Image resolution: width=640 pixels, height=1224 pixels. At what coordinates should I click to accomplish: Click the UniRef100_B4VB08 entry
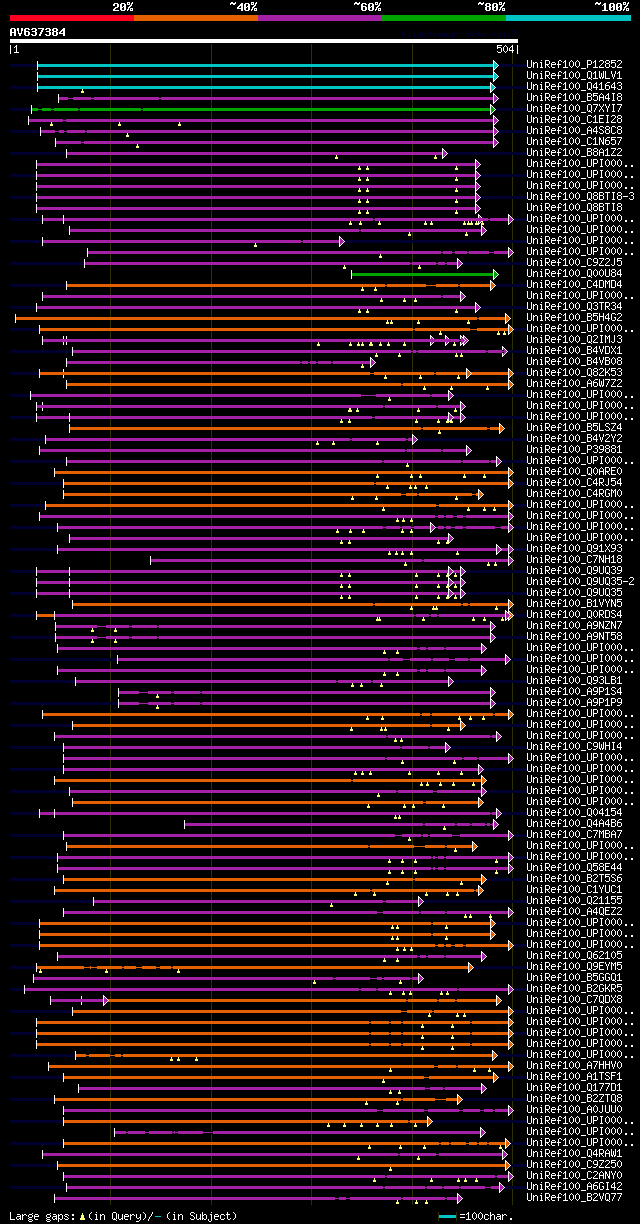[575, 361]
